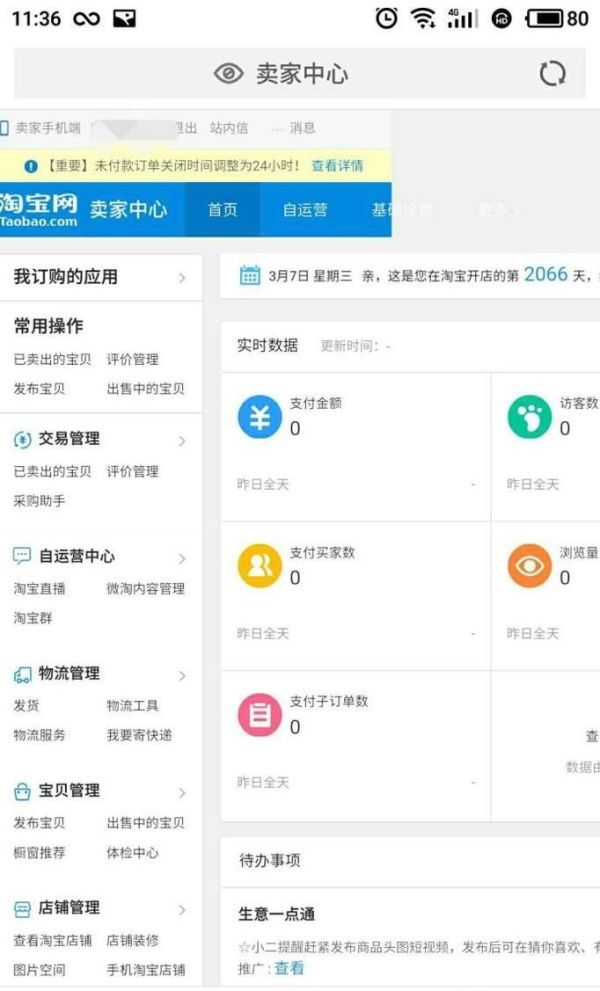This screenshot has height=991, width=600.
Task: Expand the 我订购的应用 section
Action: pyautogui.click(x=180, y=277)
